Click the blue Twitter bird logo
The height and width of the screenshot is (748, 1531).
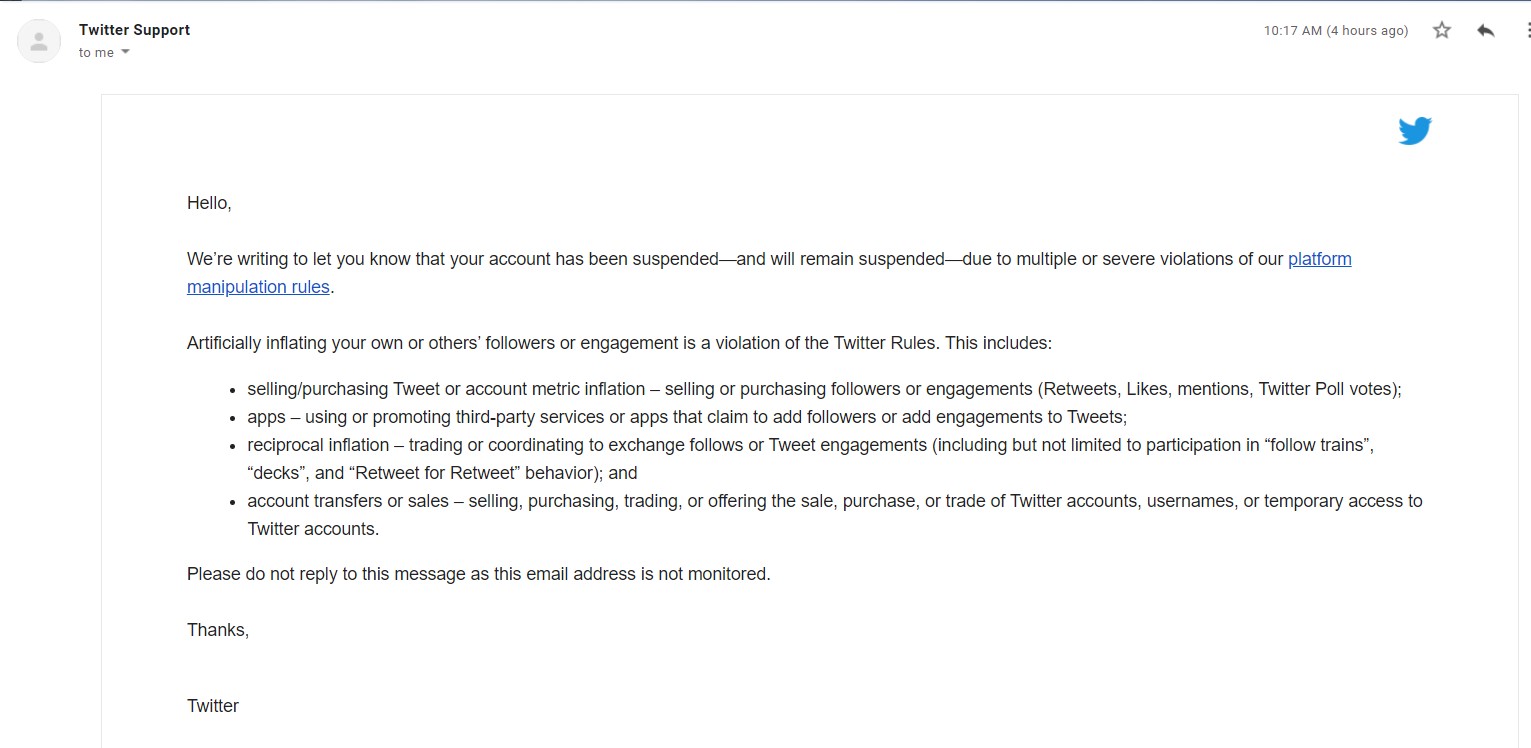coord(1415,131)
